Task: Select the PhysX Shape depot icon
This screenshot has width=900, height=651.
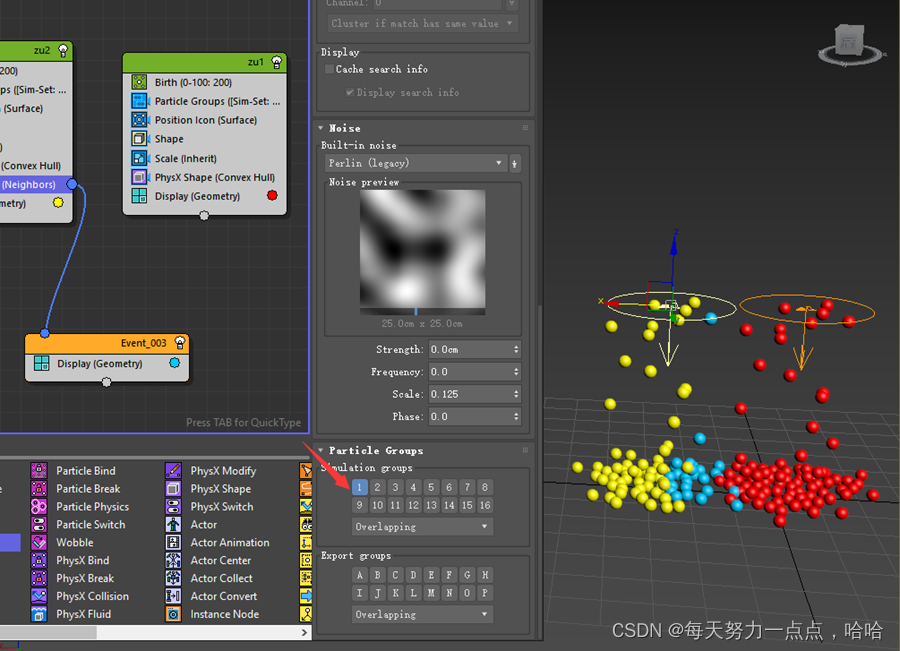Action: pyautogui.click(x=173, y=489)
